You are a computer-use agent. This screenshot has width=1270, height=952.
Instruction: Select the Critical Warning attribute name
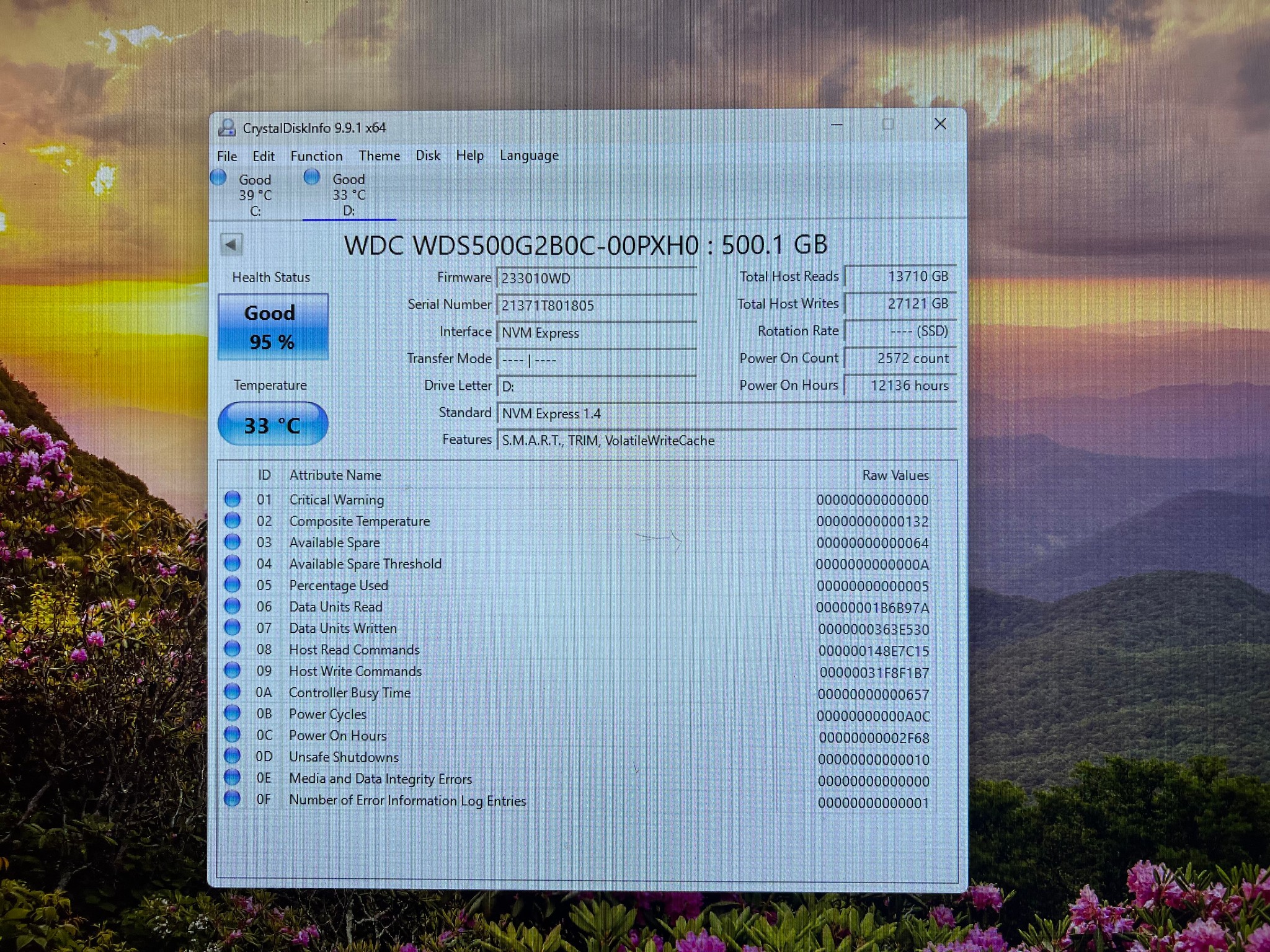336,500
